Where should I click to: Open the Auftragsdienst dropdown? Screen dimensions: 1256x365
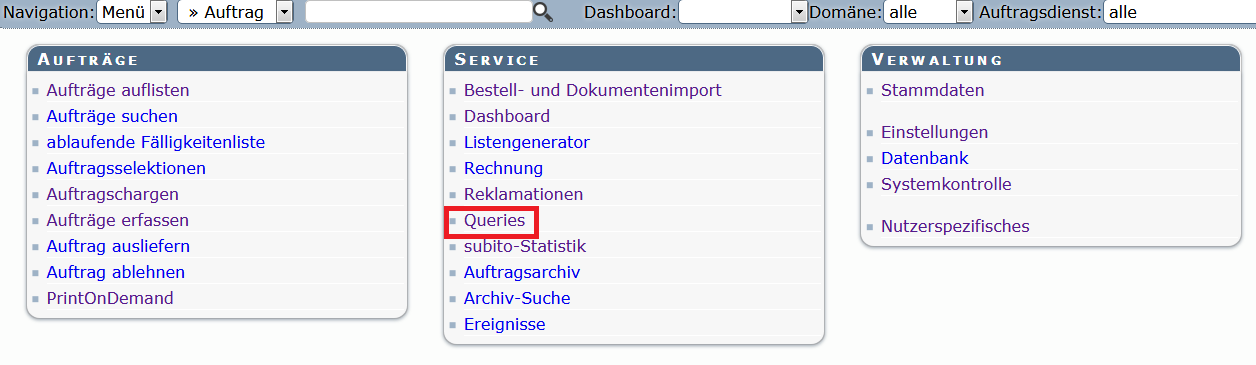1179,12
